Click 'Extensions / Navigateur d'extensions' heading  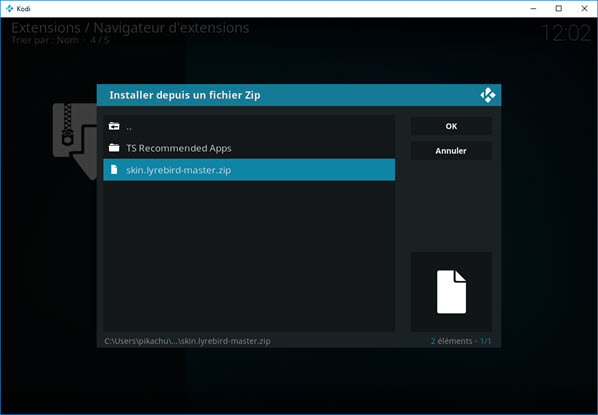pos(130,28)
